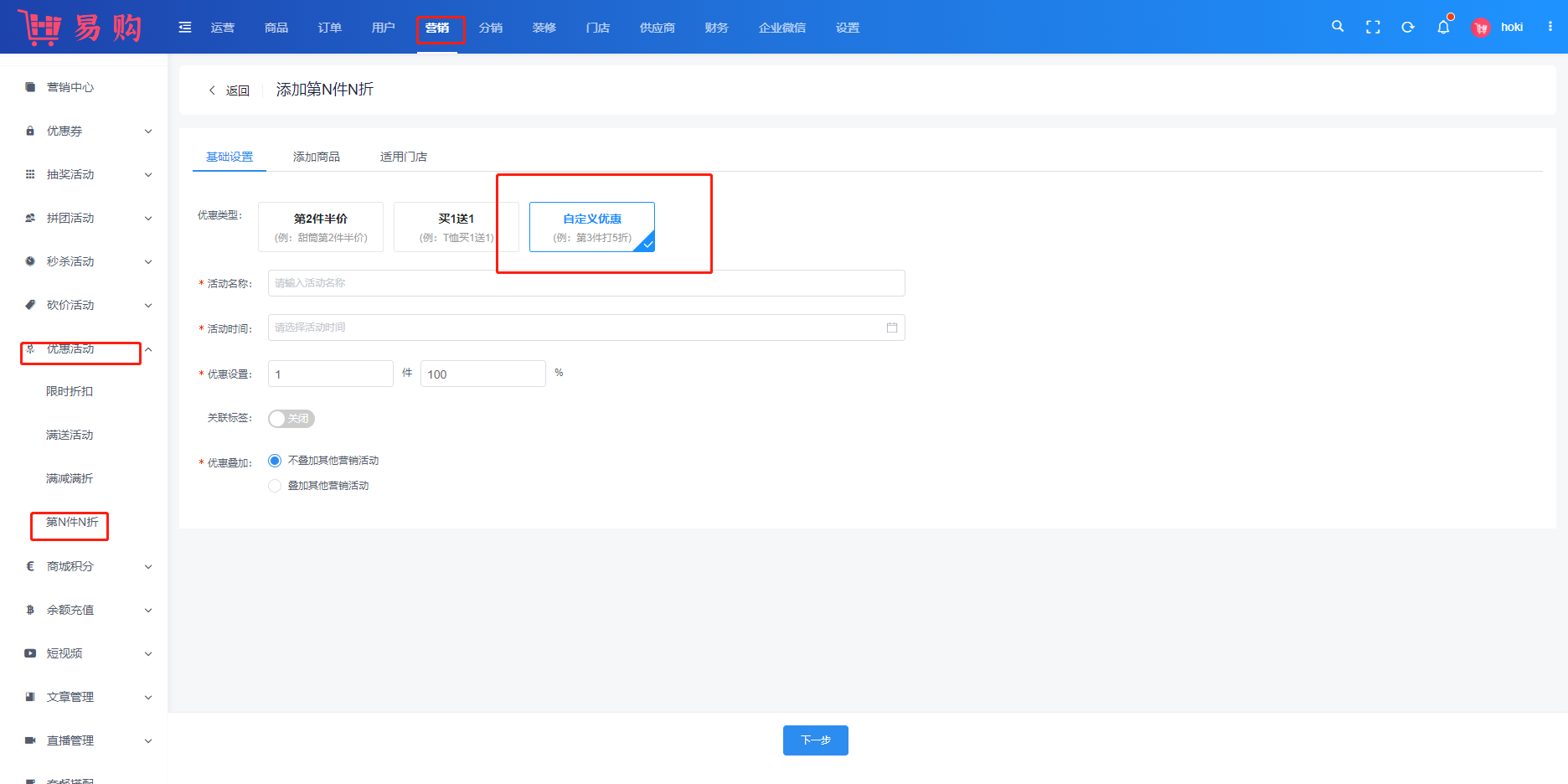Click calendar icon in 活动时间 field
The height and width of the screenshot is (784, 1568).
(x=892, y=328)
